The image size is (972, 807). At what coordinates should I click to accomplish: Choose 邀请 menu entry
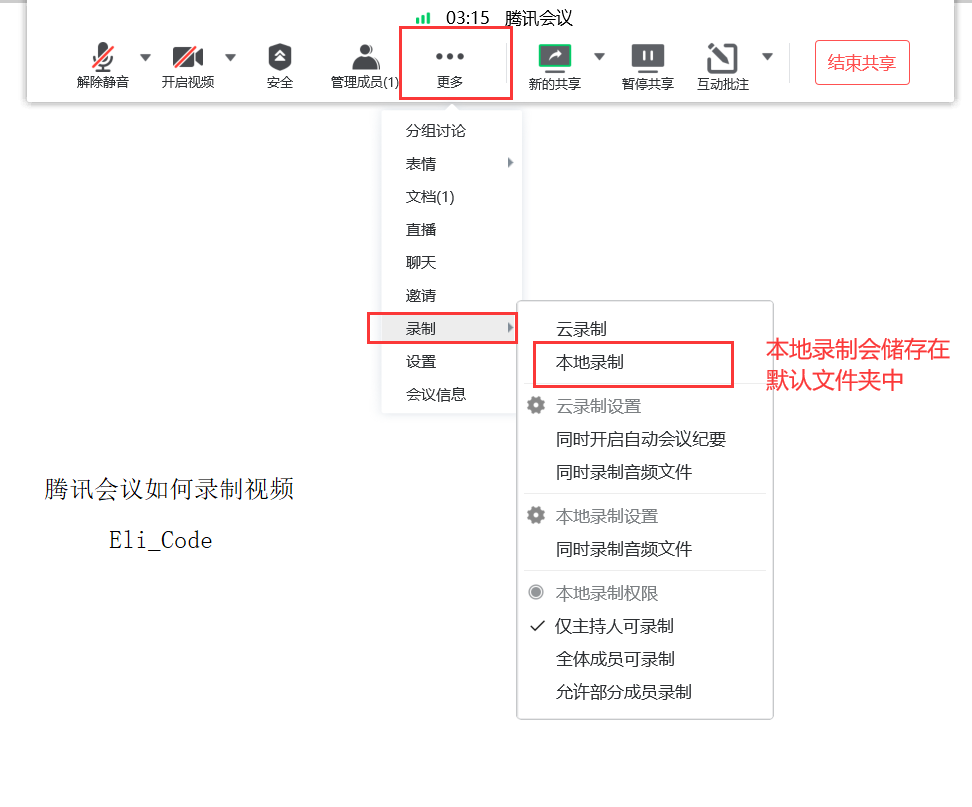pos(451,296)
